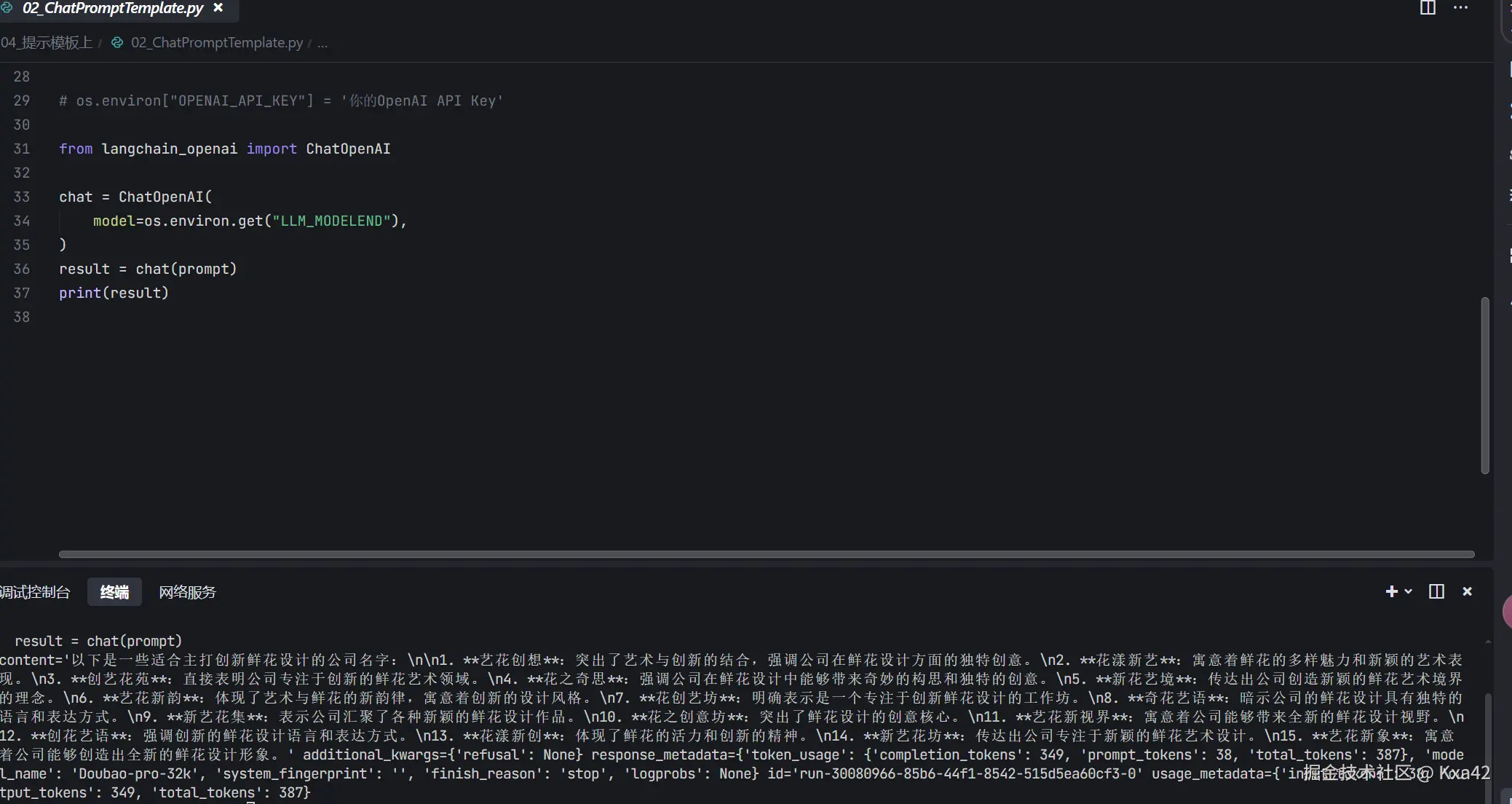1512x804 pixels.
Task: Close the 02_ChatPromptTemplate.py tab
Action: click(218, 8)
